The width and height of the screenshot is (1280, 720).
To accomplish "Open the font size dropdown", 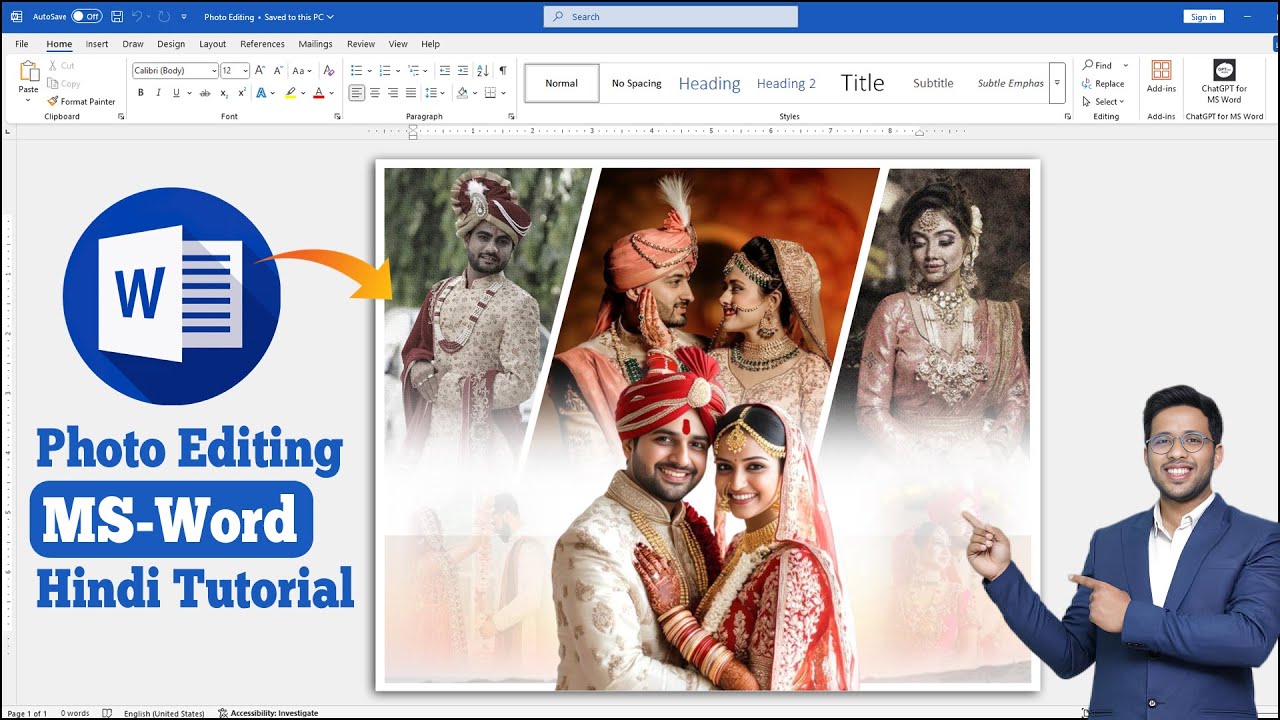I will [244, 71].
